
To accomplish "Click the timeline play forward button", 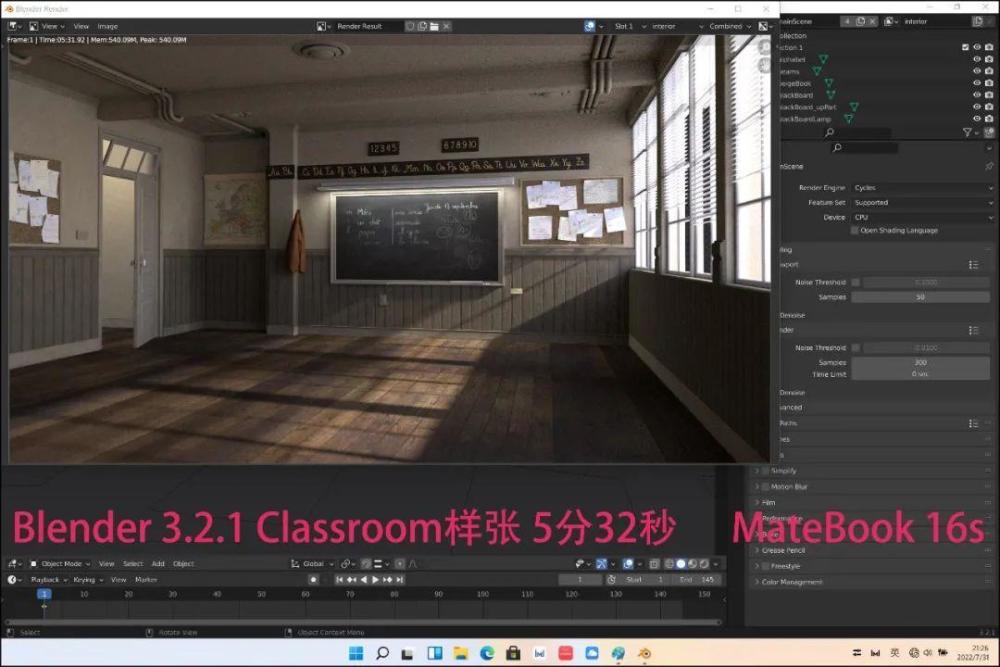I will [376, 580].
